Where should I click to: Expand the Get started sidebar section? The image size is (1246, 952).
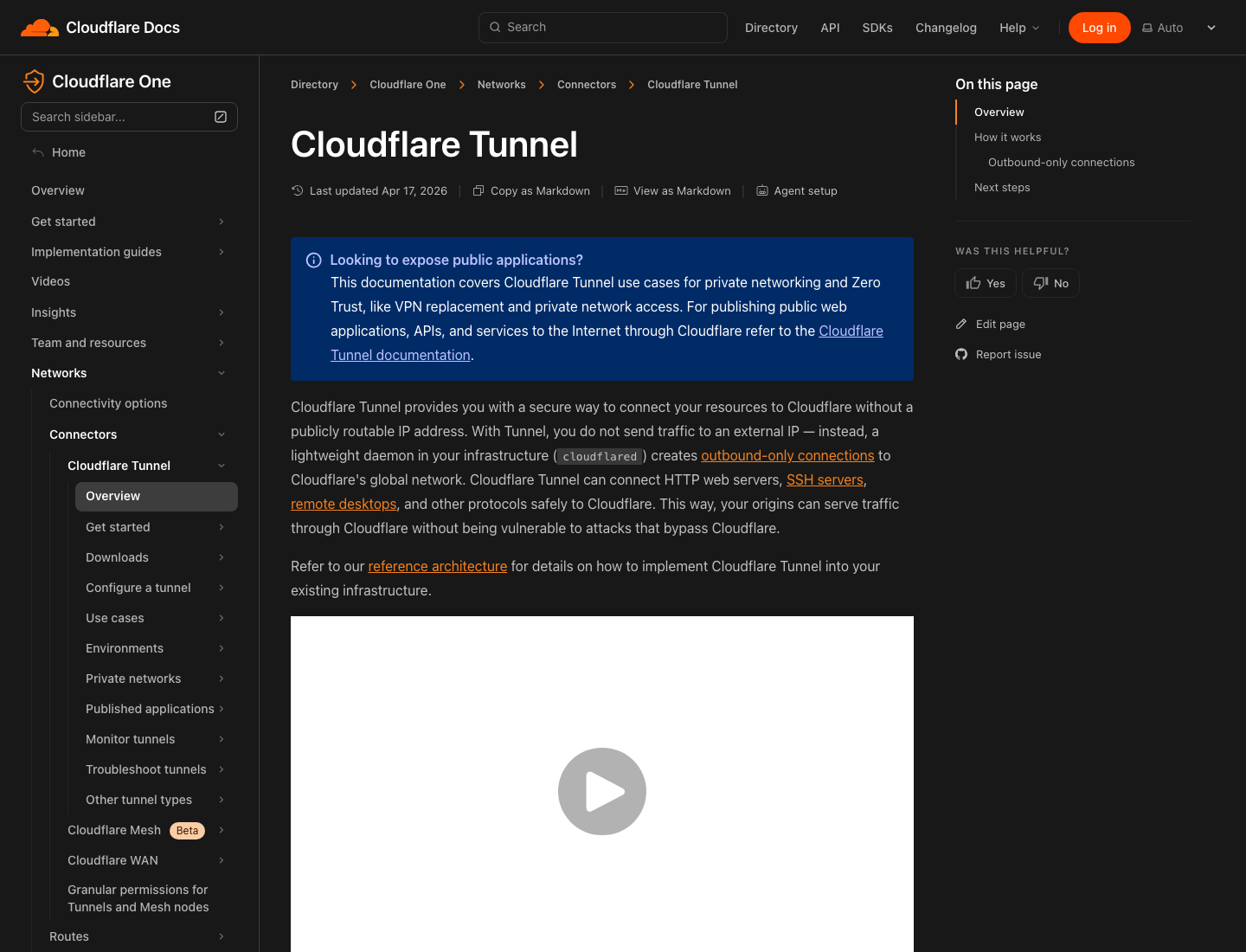click(222, 222)
